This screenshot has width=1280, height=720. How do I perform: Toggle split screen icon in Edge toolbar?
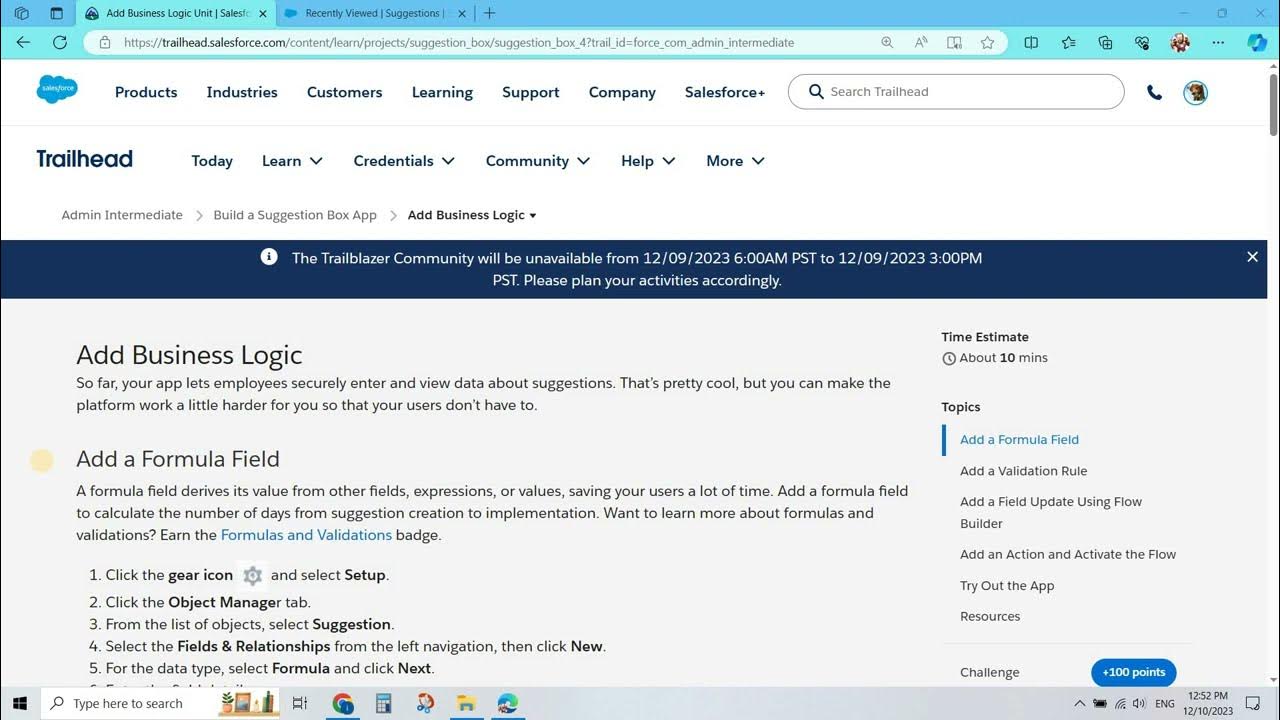tap(1031, 42)
